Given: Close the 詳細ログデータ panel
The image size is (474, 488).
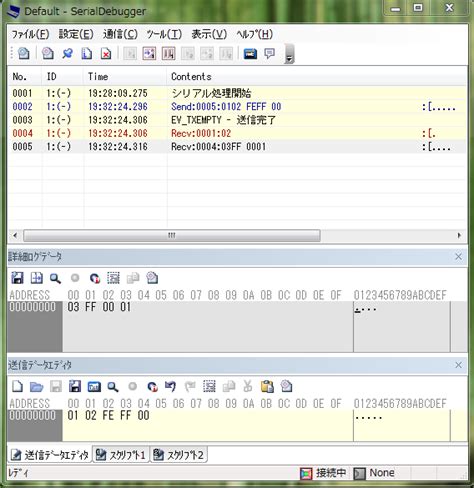Looking at the screenshot, I should tap(458, 256).
